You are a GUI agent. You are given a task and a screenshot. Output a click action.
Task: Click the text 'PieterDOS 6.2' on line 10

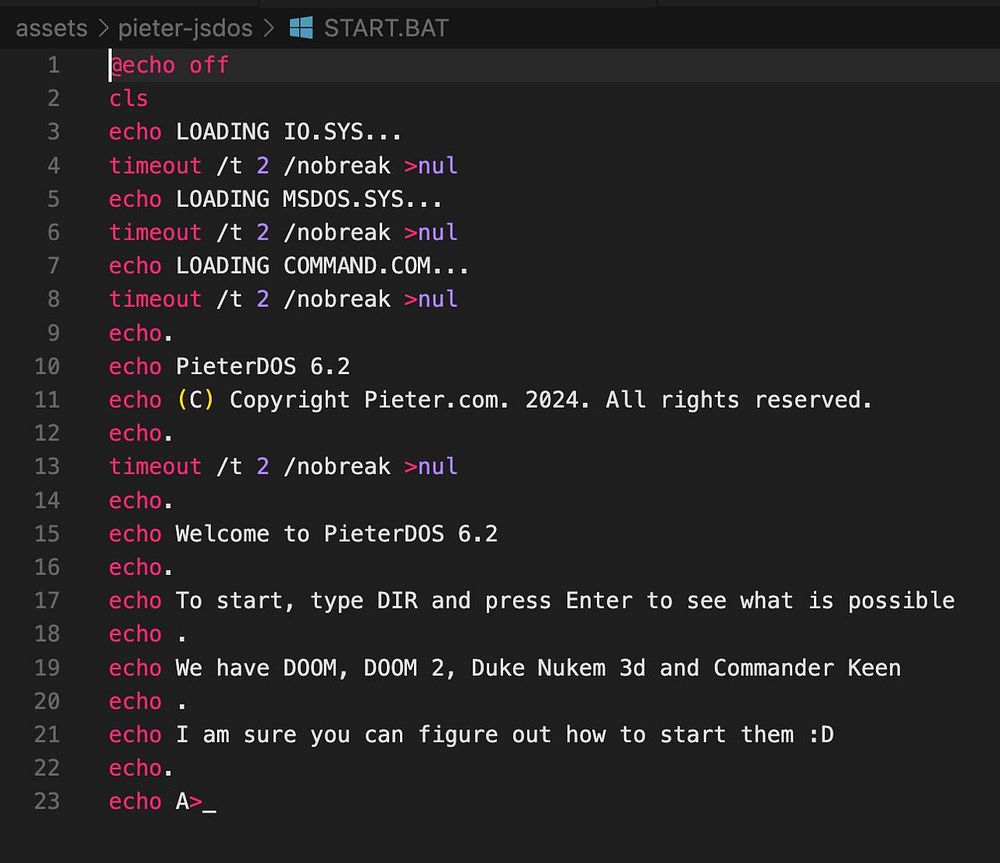click(263, 366)
